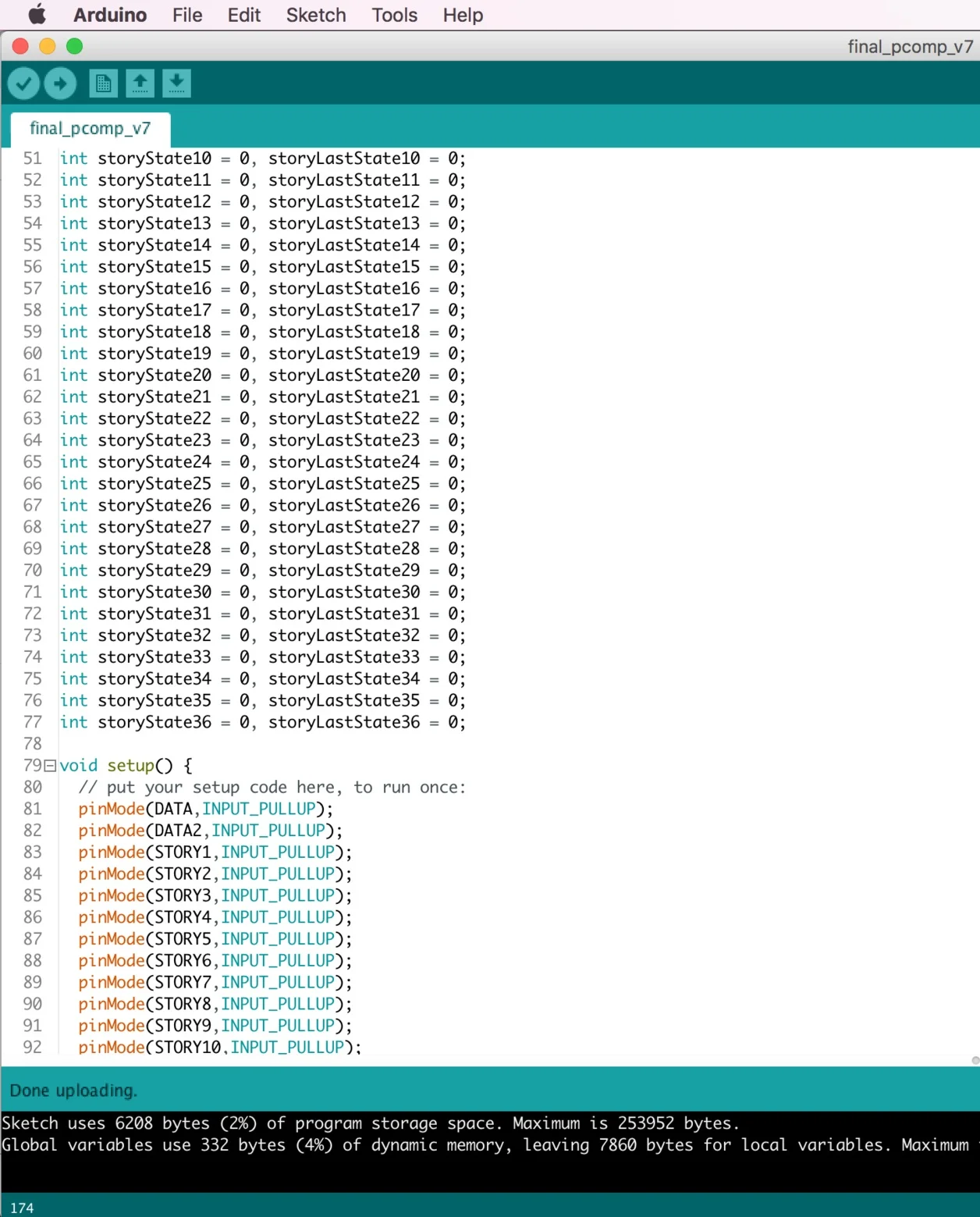Click the Verify checkmark button

point(24,83)
